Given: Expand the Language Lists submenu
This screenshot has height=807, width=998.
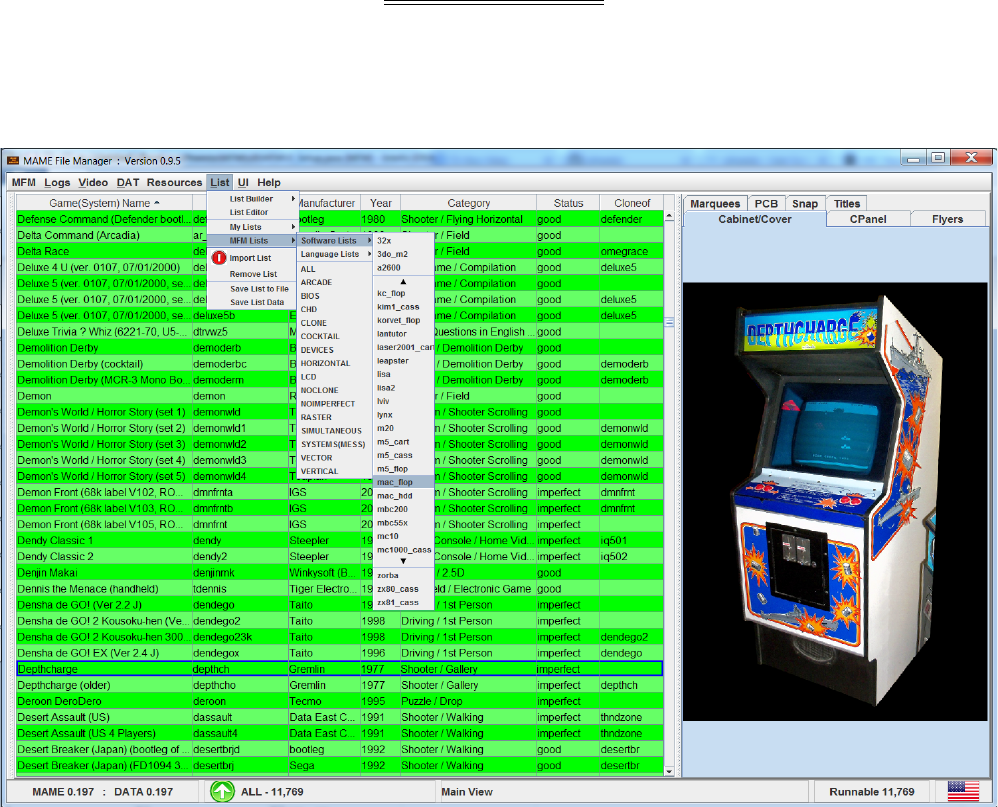Looking at the screenshot, I should 335,254.
